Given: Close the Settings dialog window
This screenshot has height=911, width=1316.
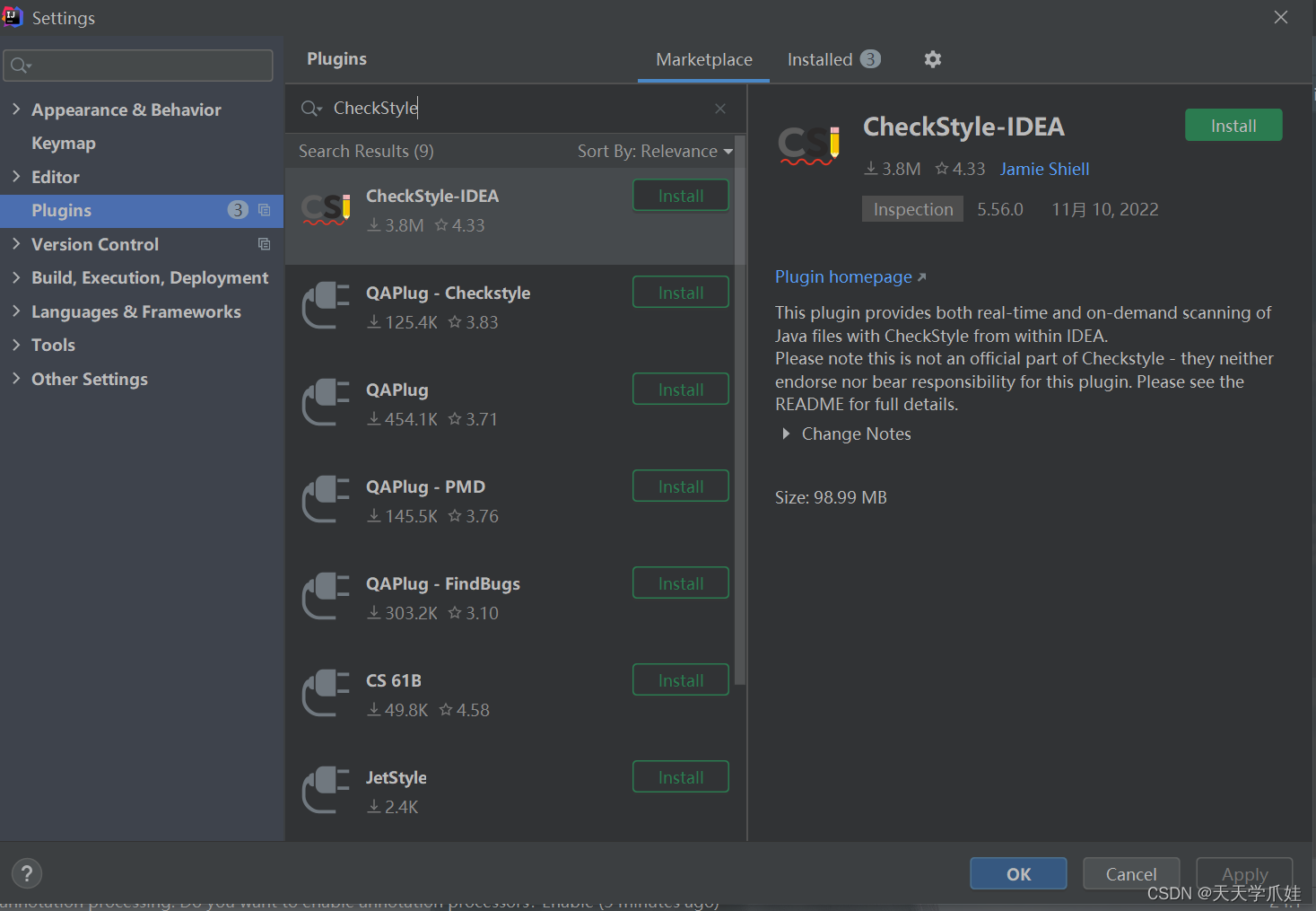Looking at the screenshot, I should tap(1281, 17).
